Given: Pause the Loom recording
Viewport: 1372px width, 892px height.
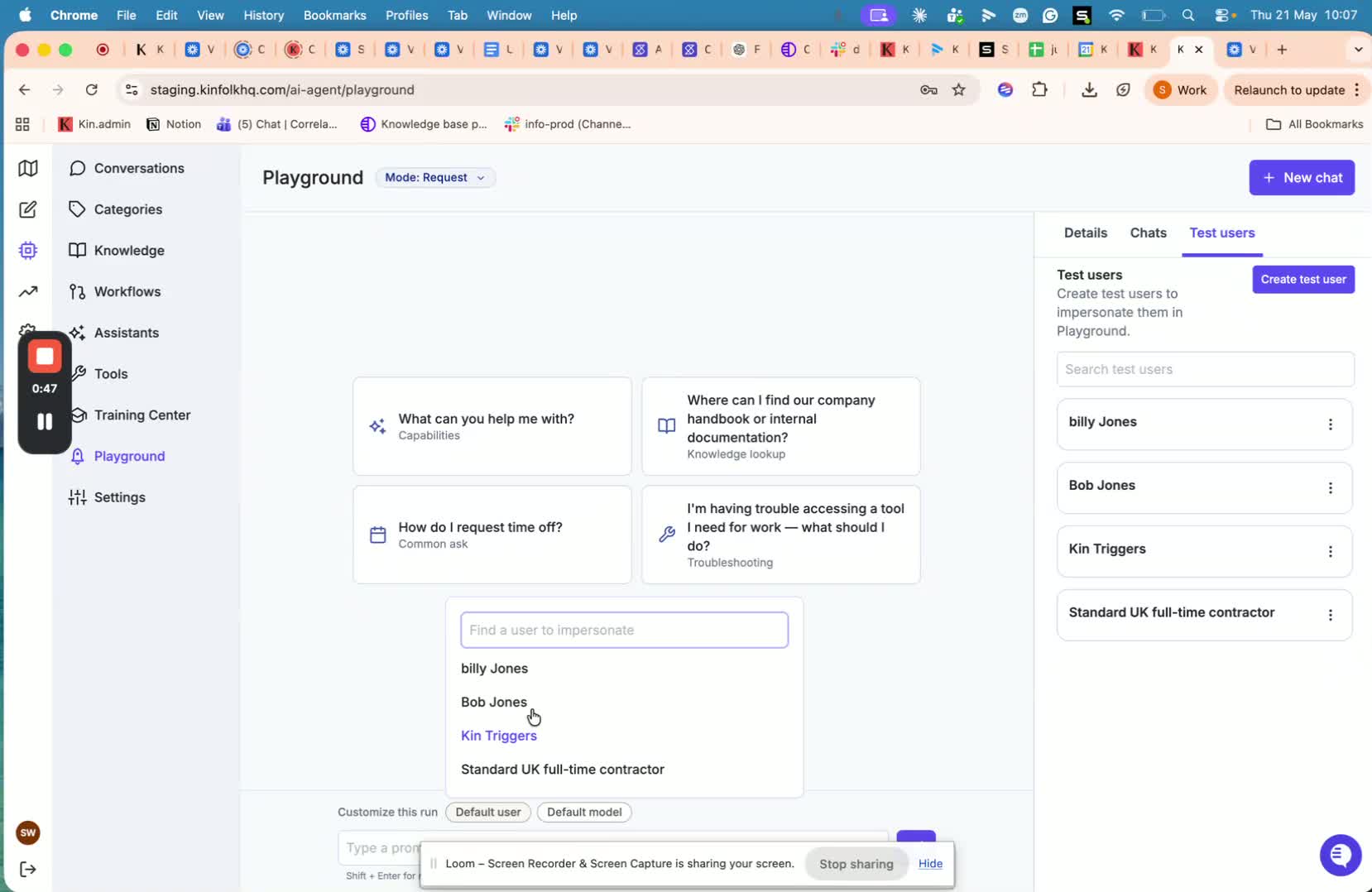Looking at the screenshot, I should coord(45,421).
